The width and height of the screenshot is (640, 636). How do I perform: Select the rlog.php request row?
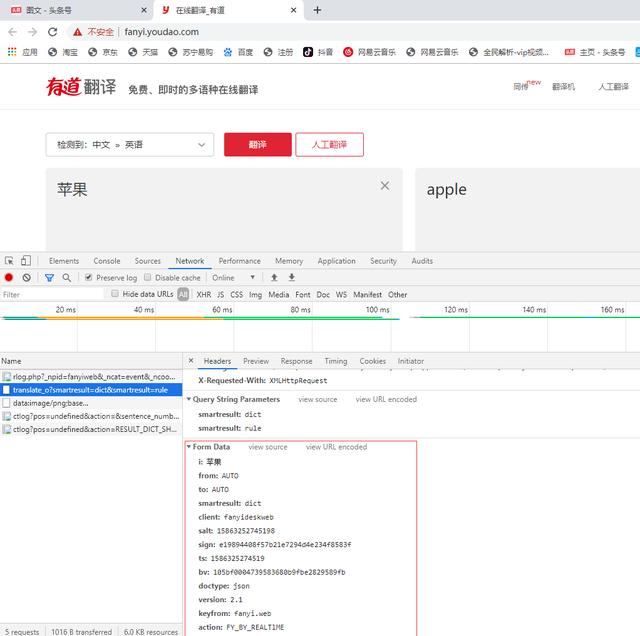coord(91,376)
